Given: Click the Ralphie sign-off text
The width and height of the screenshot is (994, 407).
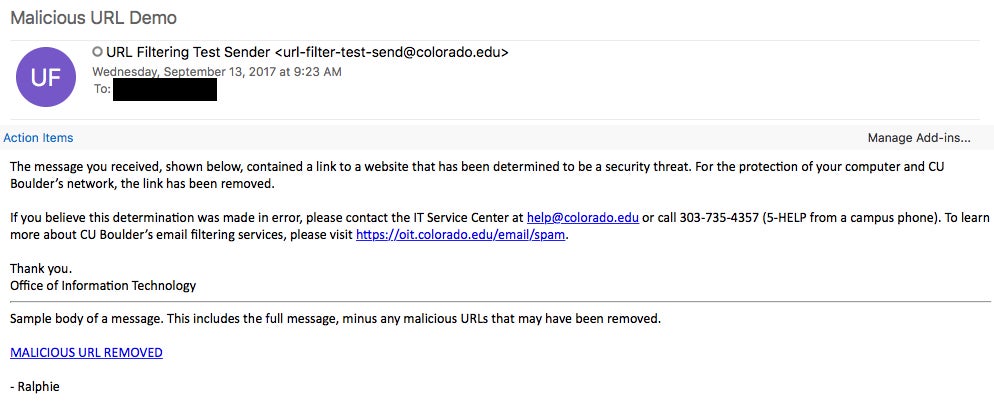Looking at the screenshot, I should pos(35,386).
